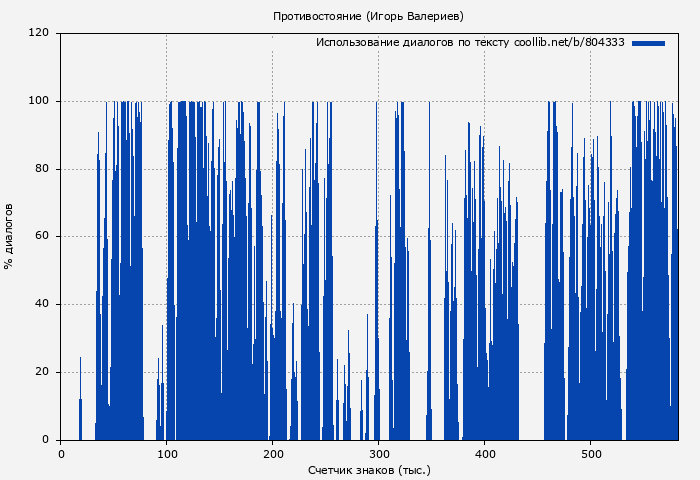Click the y-axis label "% диалогов"
Image resolution: width=700 pixels, height=480 pixels.
tap(9, 236)
